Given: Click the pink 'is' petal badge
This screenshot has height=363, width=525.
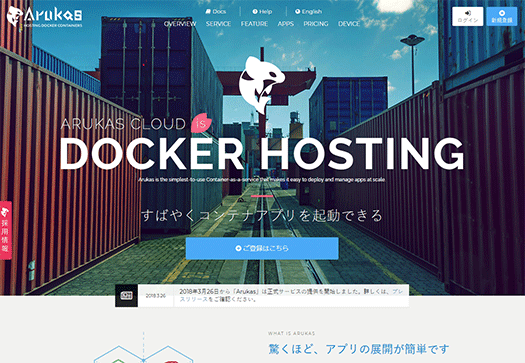Looking at the screenshot, I should coord(201,124).
